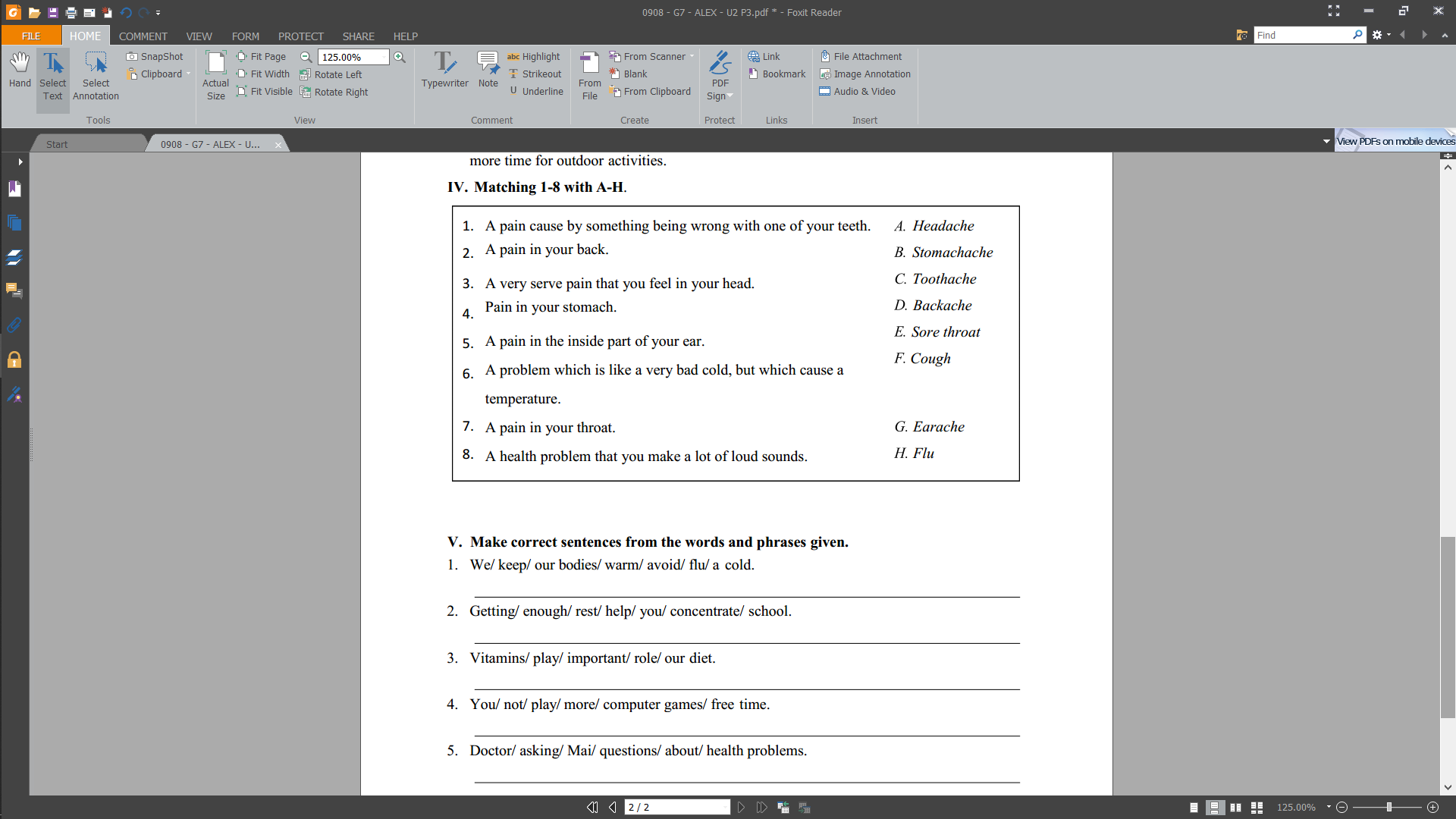Click Fit Width view option
Image resolution: width=1456 pixels, height=819 pixels.
(263, 74)
